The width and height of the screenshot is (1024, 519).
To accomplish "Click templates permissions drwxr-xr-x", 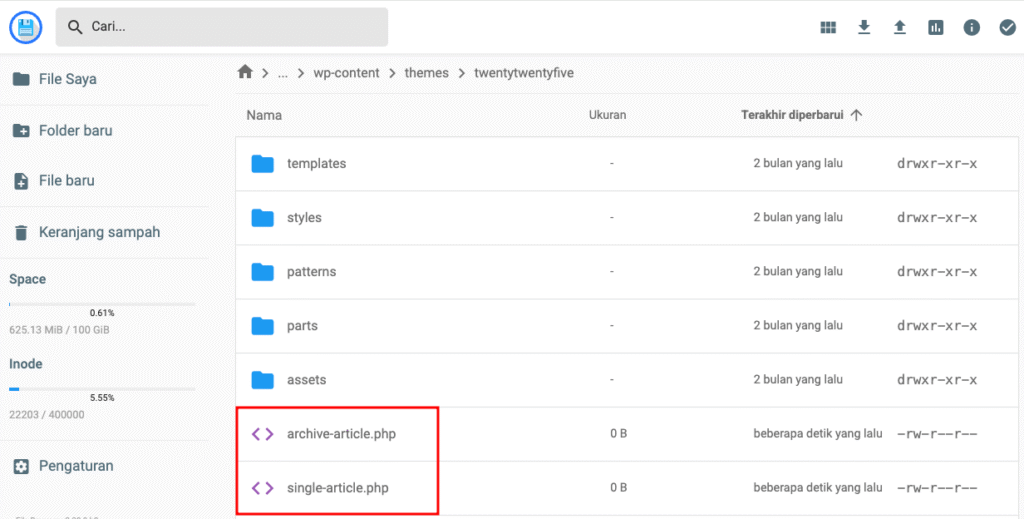I will (x=937, y=164).
